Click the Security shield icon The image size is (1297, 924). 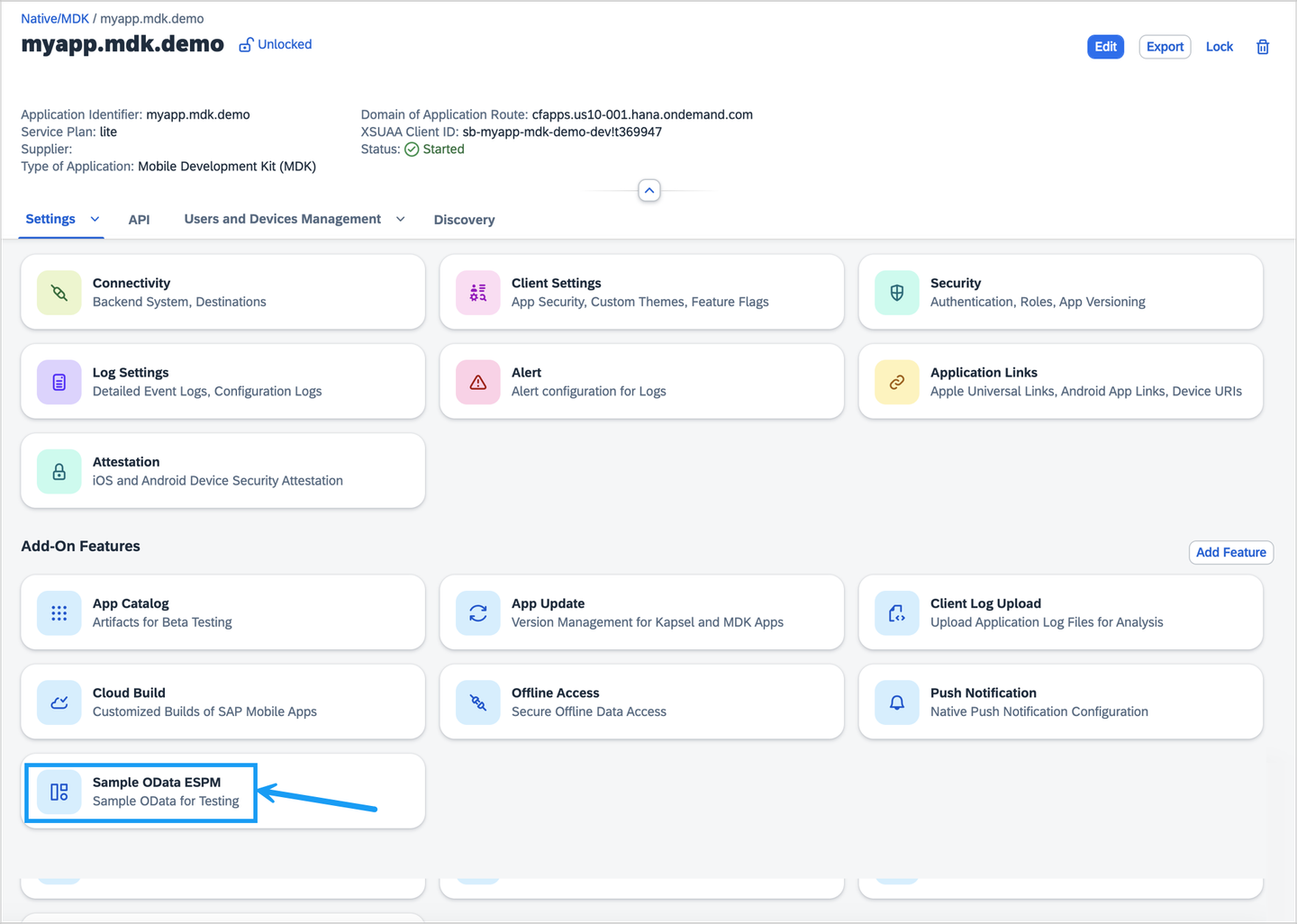click(x=897, y=293)
